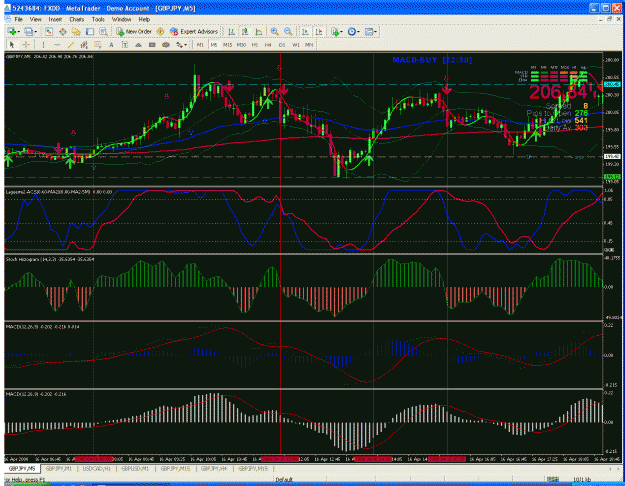Open the Insert menu
This screenshot has width=625, height=486.
(x=55, y=19)
